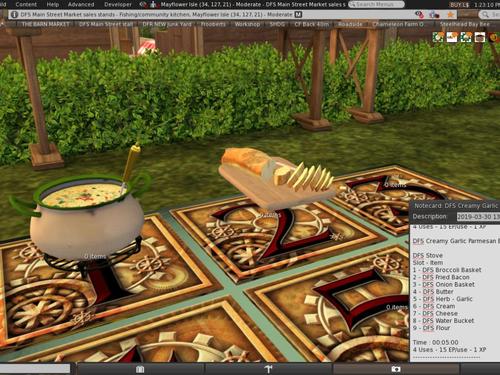The height and width of the screenshot is (375, 500).
Task: Click the parcel info icon in location bar
Action: click(x=14, y=15)
